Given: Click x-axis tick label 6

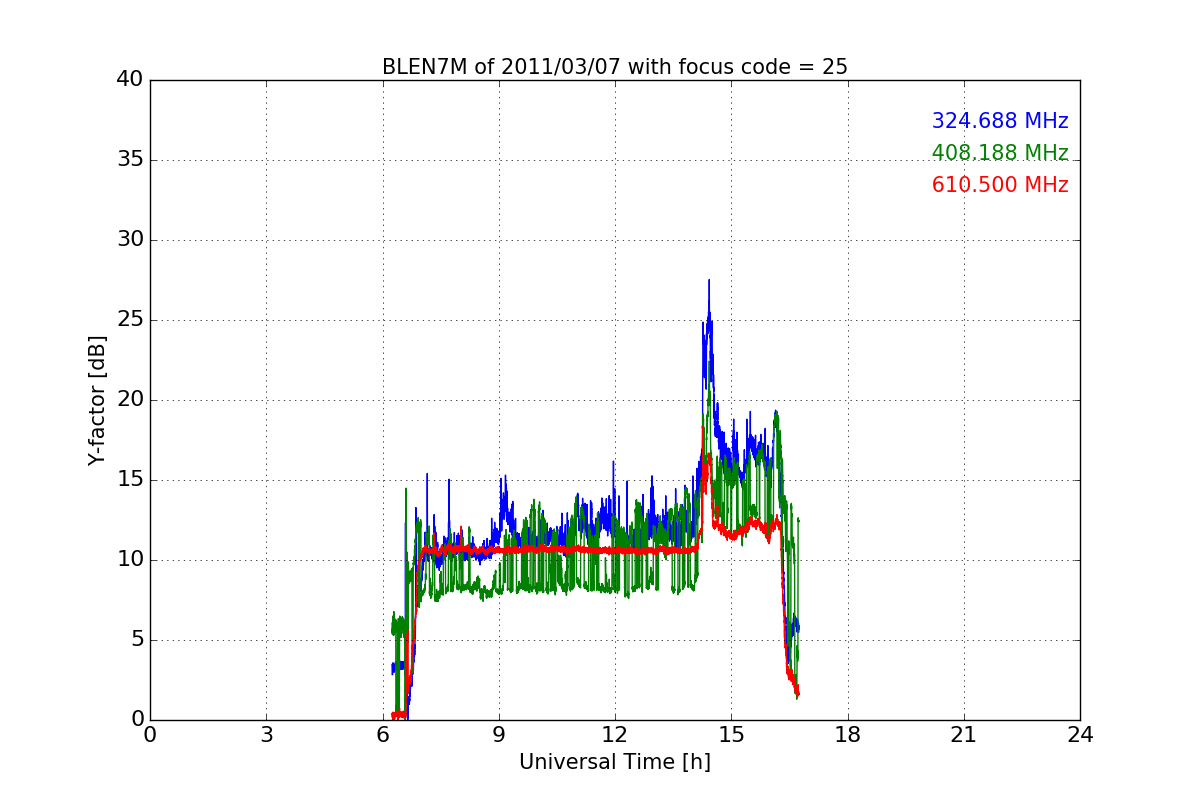Looking at the screenshot, I should tap(383, 734).
